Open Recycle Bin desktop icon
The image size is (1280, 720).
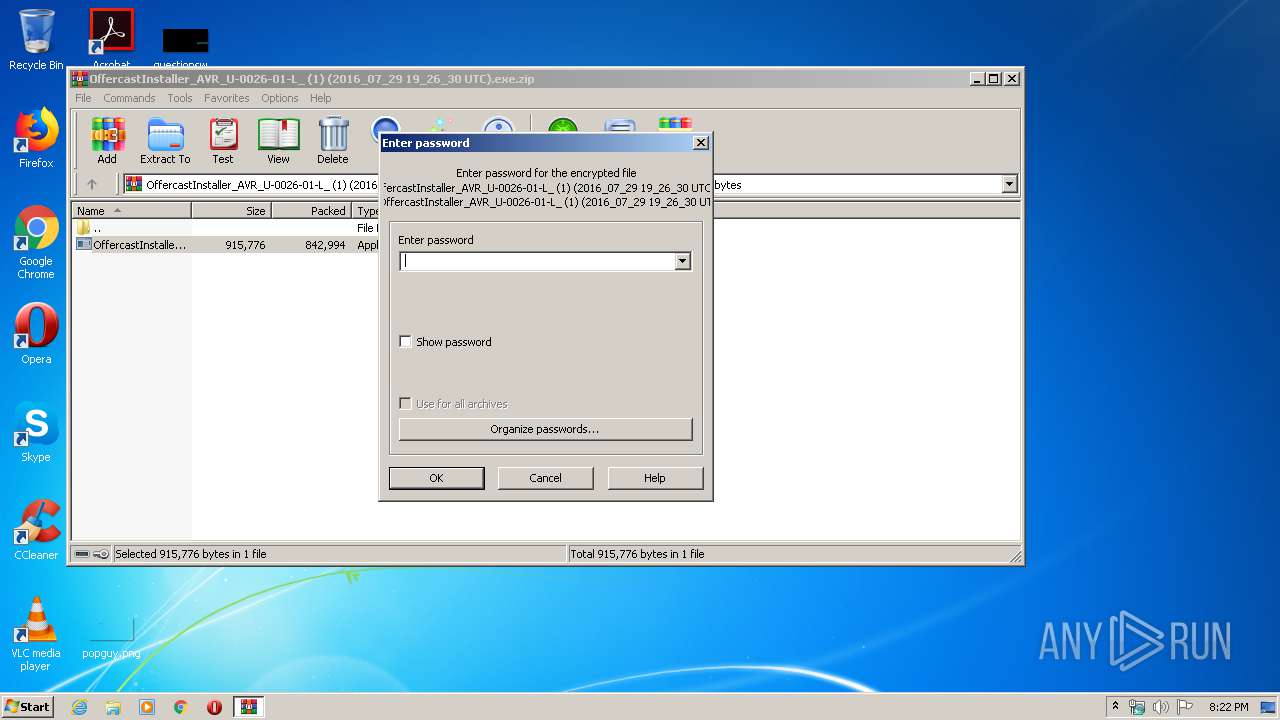point(36,40)
